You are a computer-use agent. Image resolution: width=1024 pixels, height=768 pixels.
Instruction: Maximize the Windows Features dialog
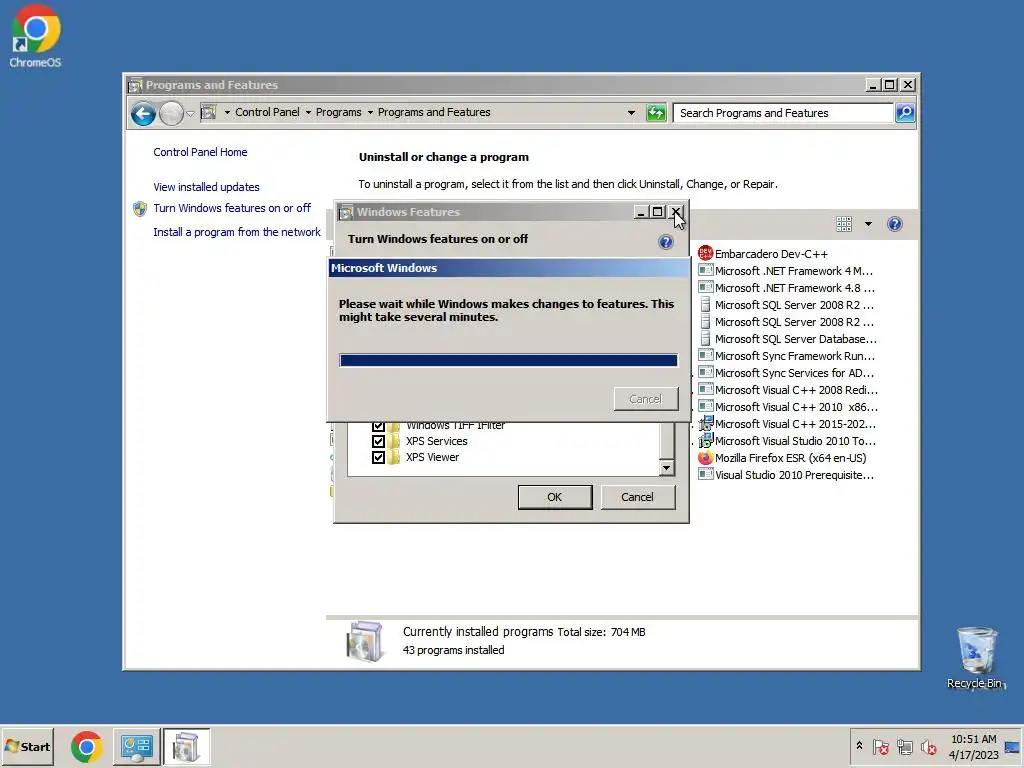pos(658,212)
